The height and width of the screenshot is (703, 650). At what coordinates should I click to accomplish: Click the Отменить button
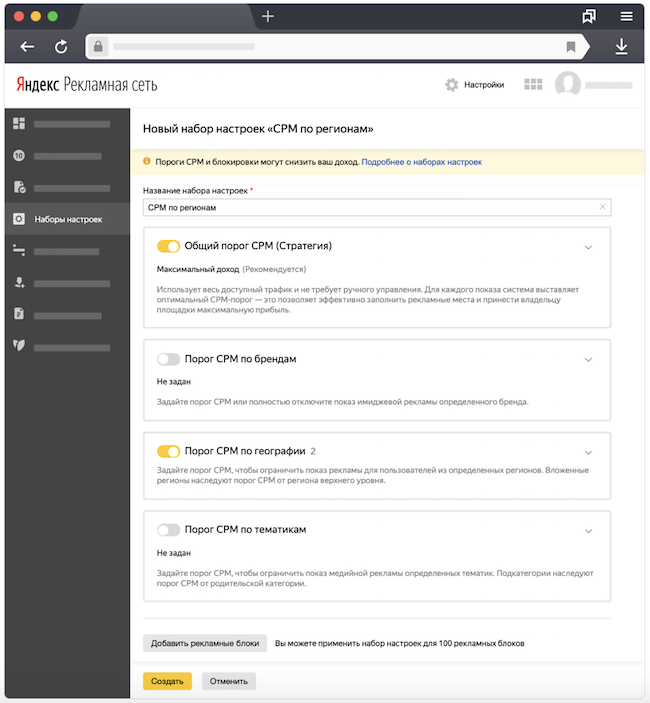click(229, 681)
